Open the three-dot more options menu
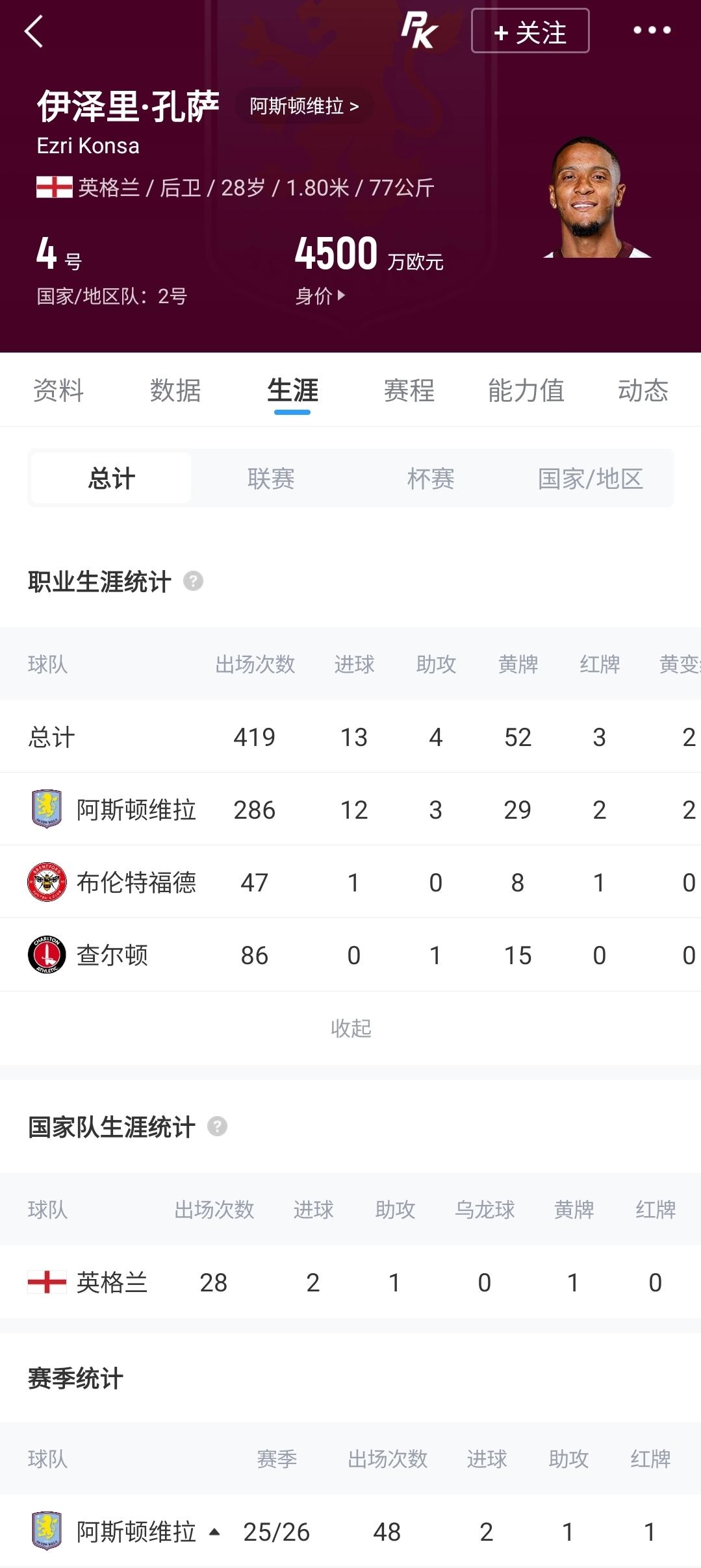701x1568 pixels. pyautogui.click(x=652, y=30)
